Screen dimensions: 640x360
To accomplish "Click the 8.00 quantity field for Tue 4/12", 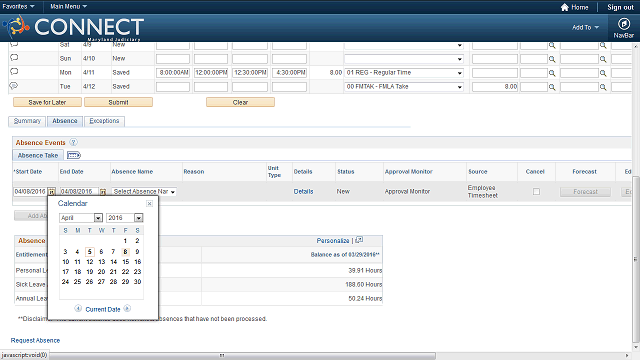I will pos(495,87).
